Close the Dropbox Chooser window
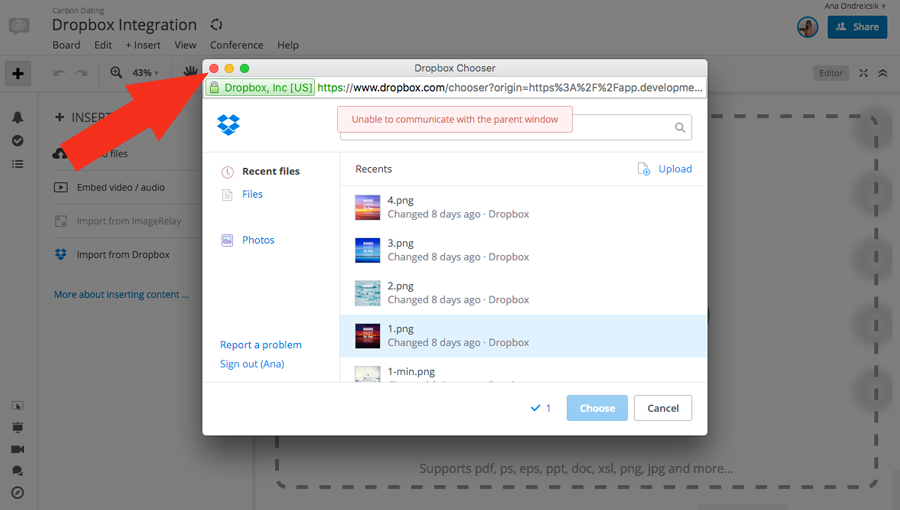The image size is (900, 510). [214, 68]
